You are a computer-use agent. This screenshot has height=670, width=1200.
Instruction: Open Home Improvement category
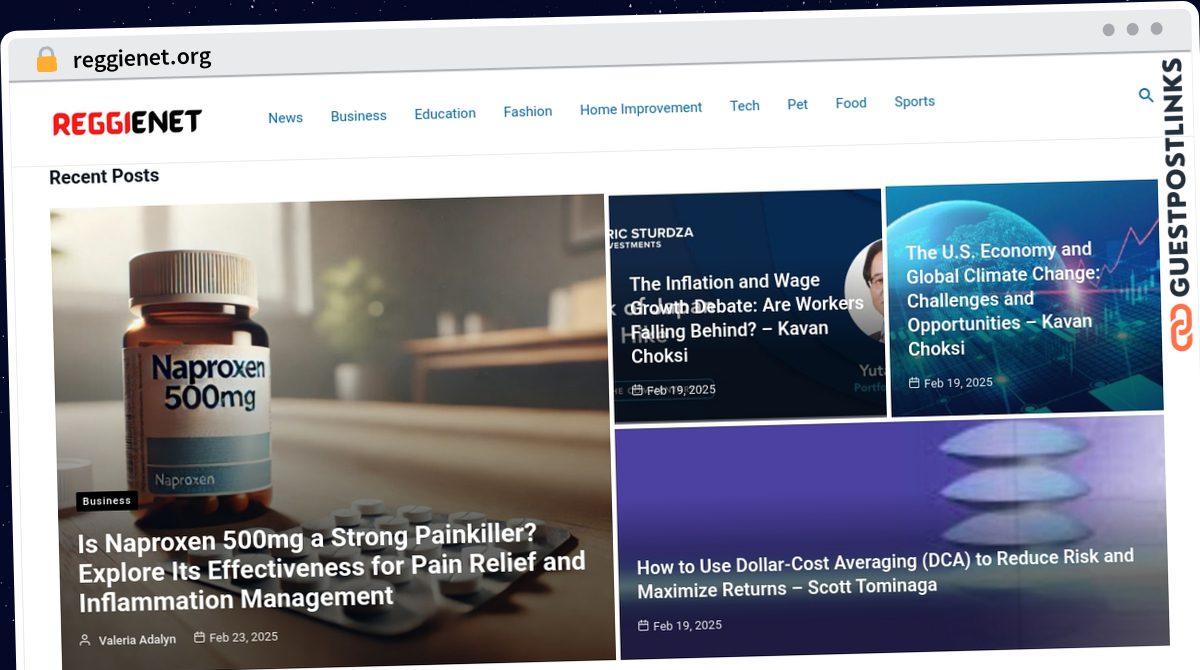tap(641, 108)
